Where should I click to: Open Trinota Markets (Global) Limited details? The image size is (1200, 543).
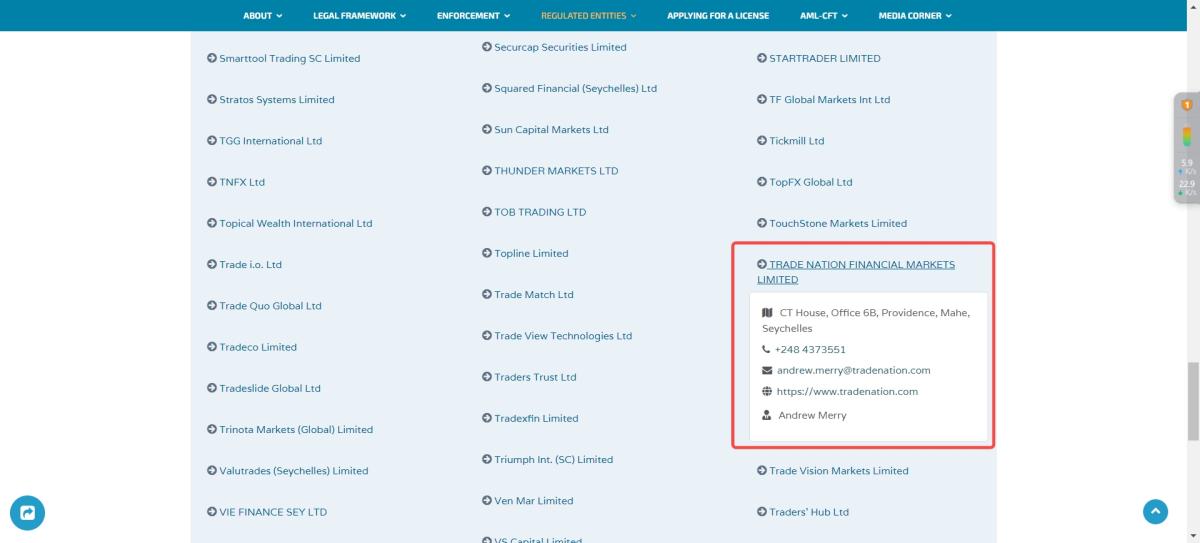coord(289,430)
